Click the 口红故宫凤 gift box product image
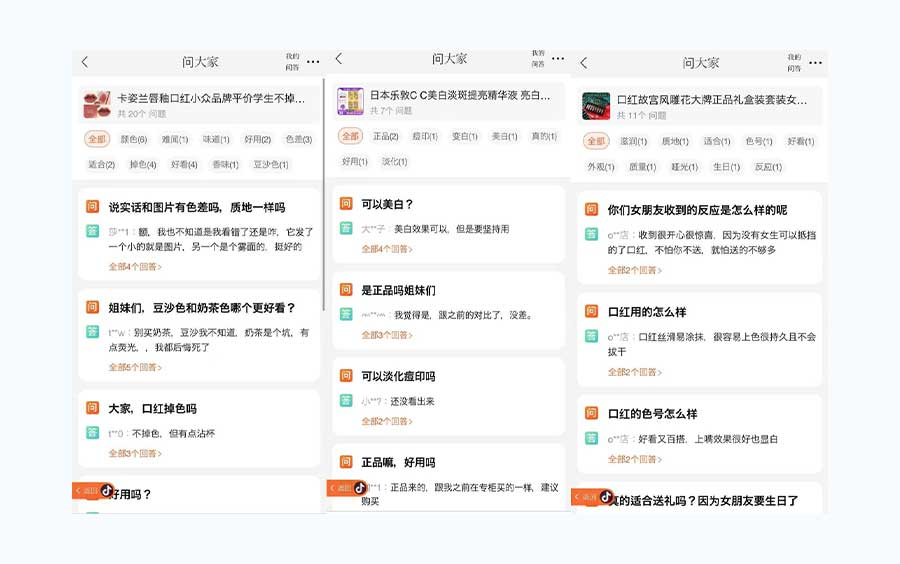The width and height of the screenshot is (900, 564). click(596, 106)
